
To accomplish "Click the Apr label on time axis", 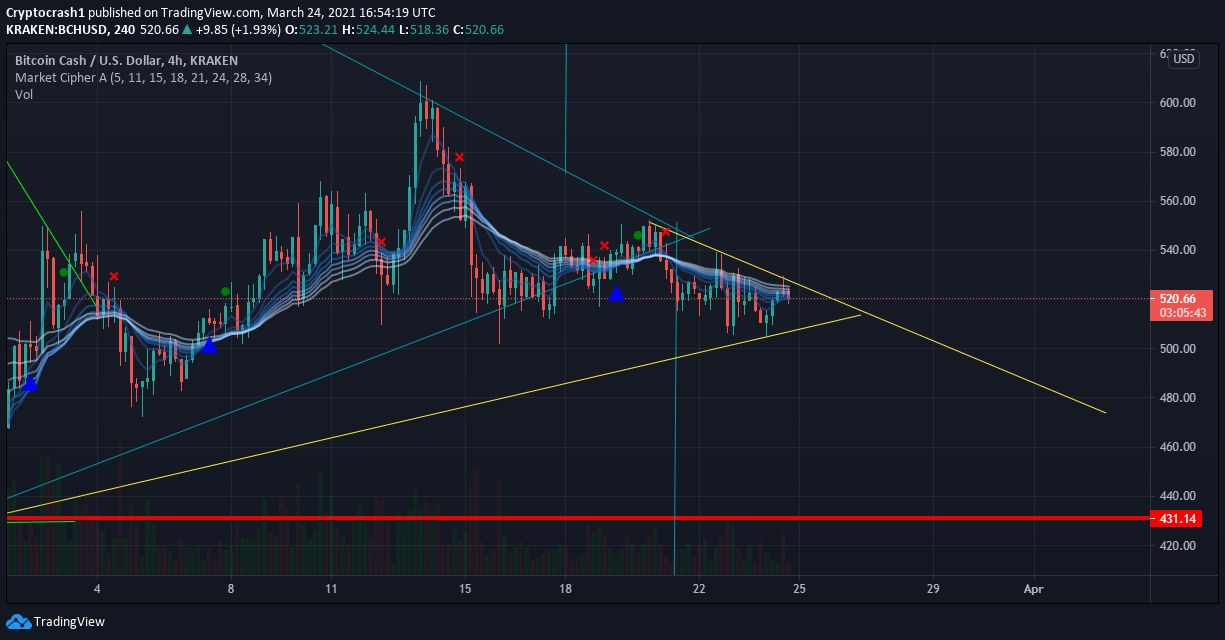I will 1033,590.
